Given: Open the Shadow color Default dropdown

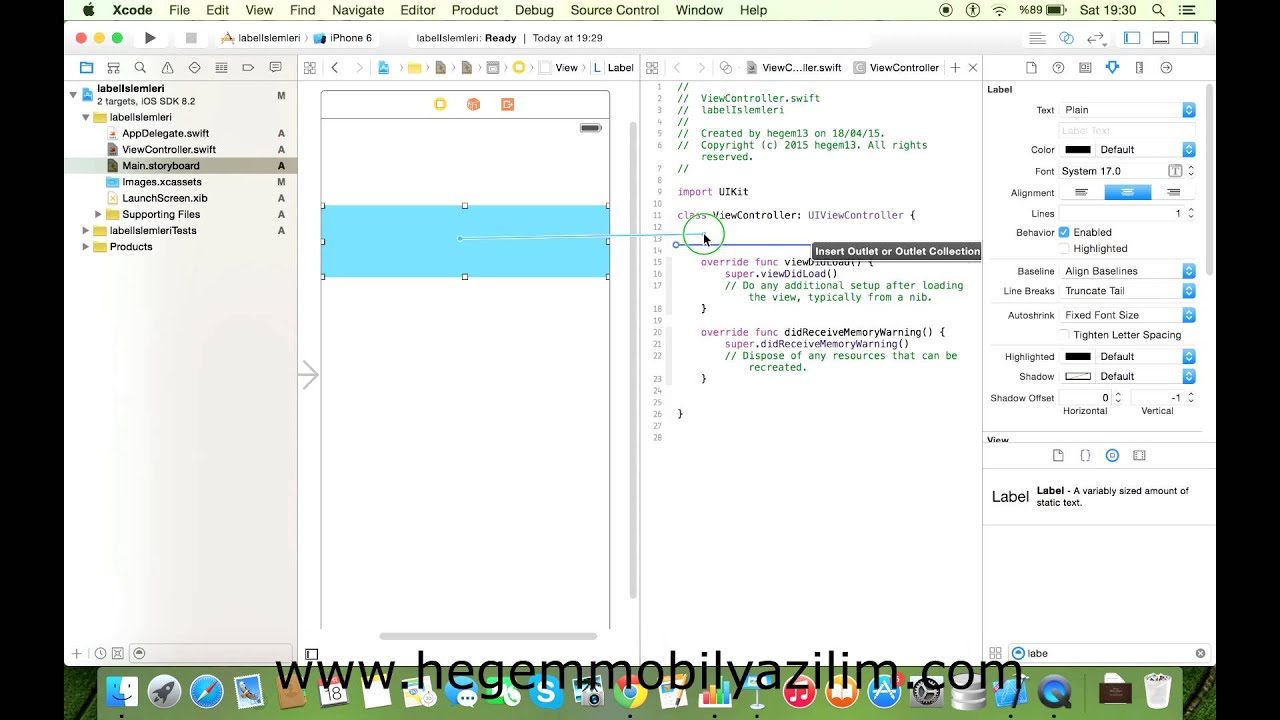Looking at the screenshot, I should coord(1146,376).
